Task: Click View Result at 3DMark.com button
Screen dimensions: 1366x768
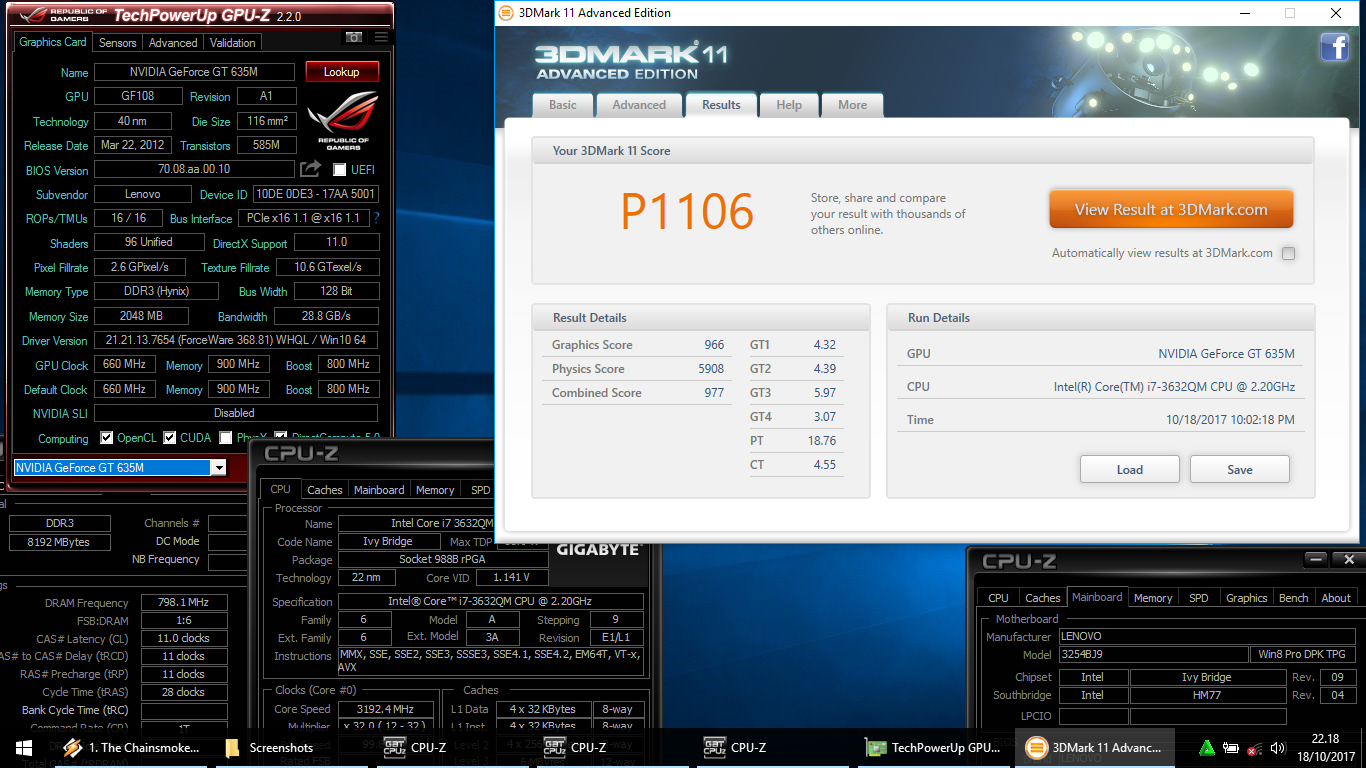Action: (1171, 210)
